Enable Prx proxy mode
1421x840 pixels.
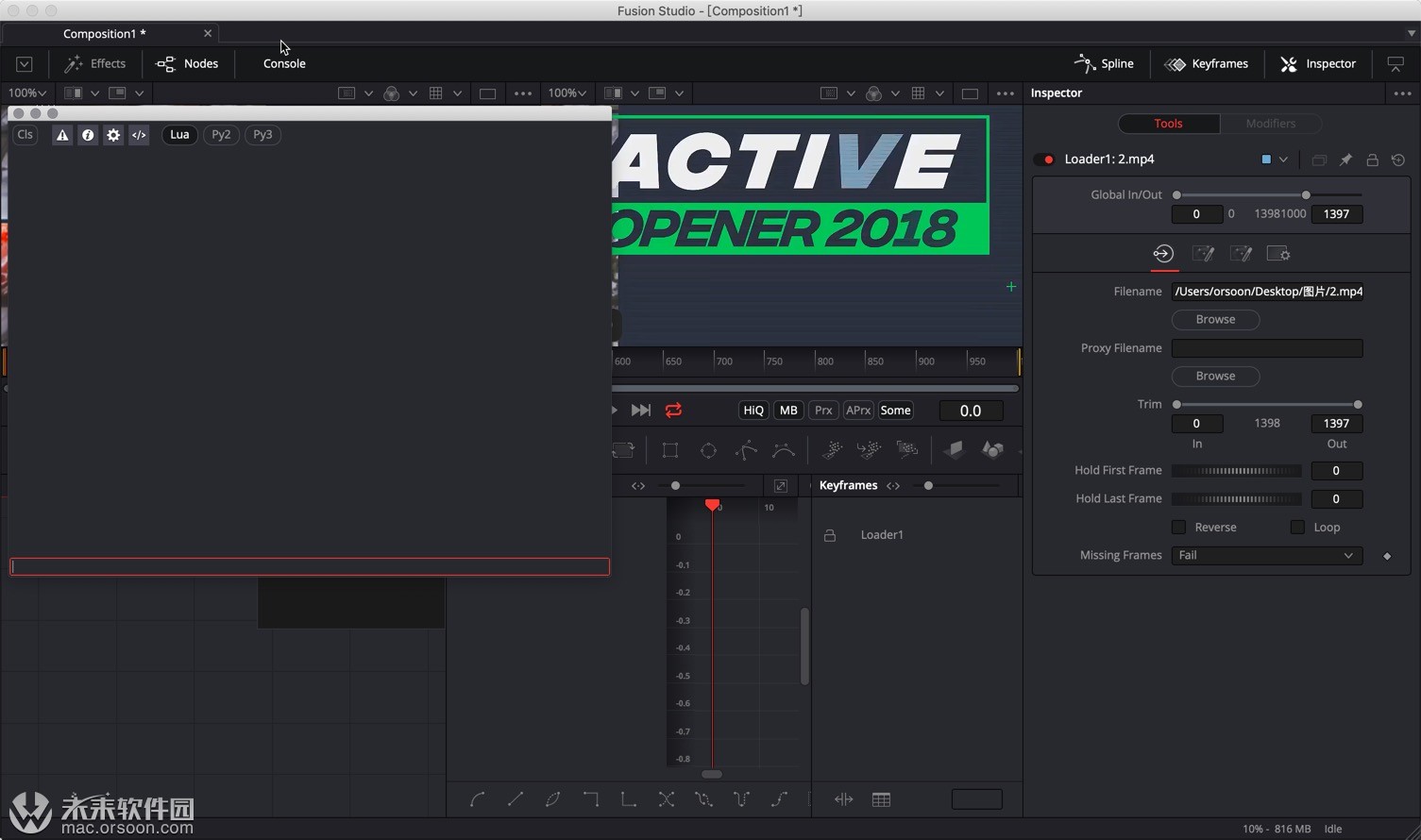(x=823, y=411)
